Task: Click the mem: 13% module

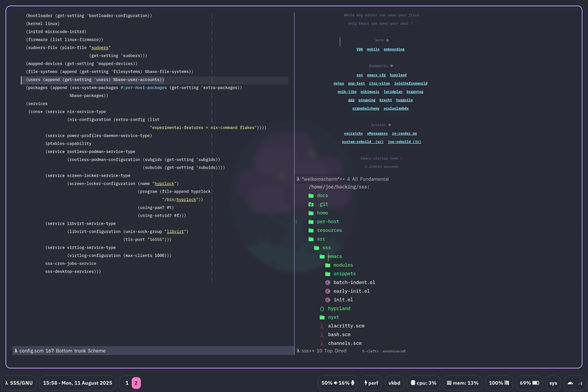Action: coord(462,383)
